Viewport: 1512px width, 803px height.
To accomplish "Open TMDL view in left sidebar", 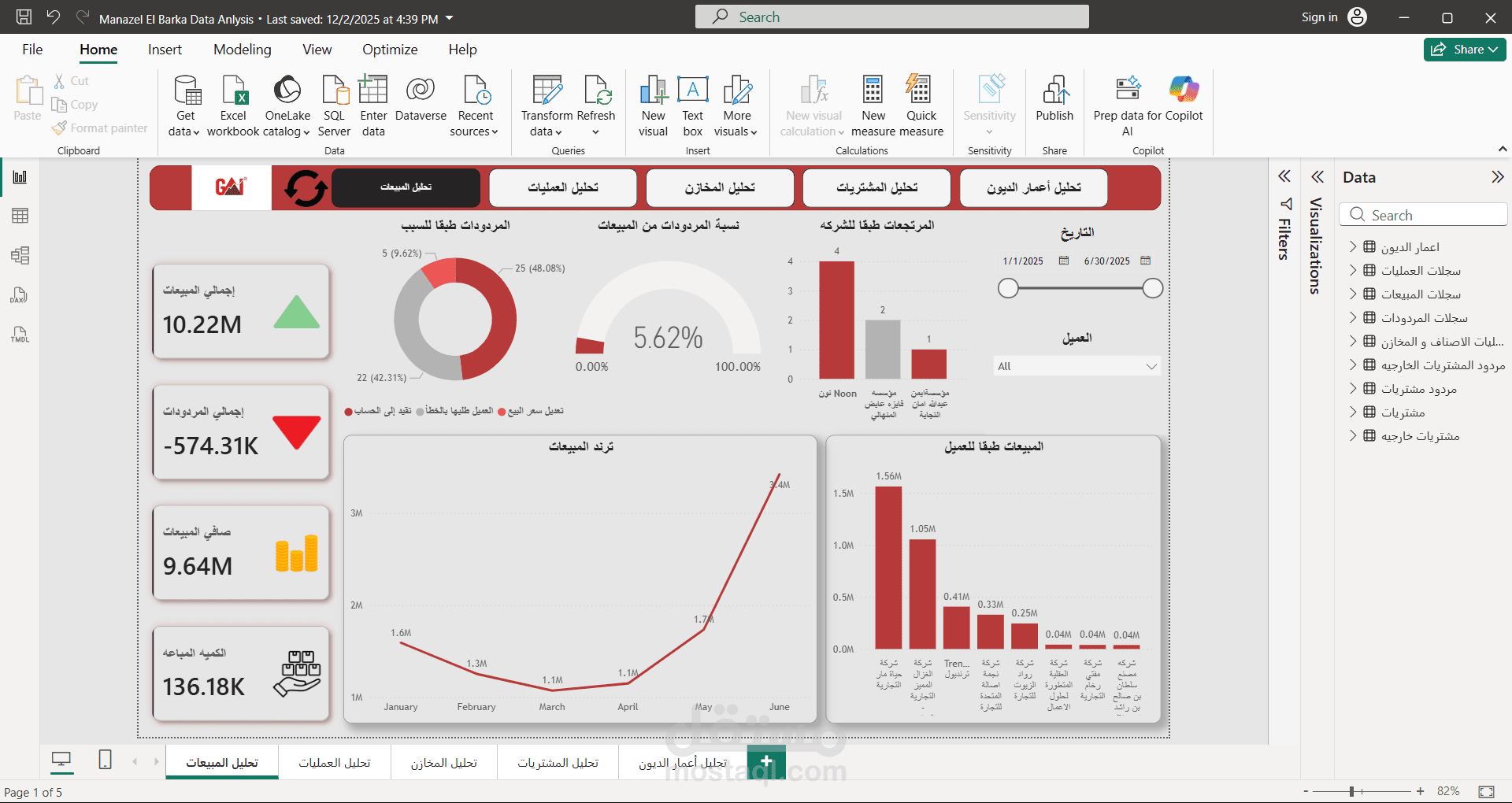I will (20, 335).
